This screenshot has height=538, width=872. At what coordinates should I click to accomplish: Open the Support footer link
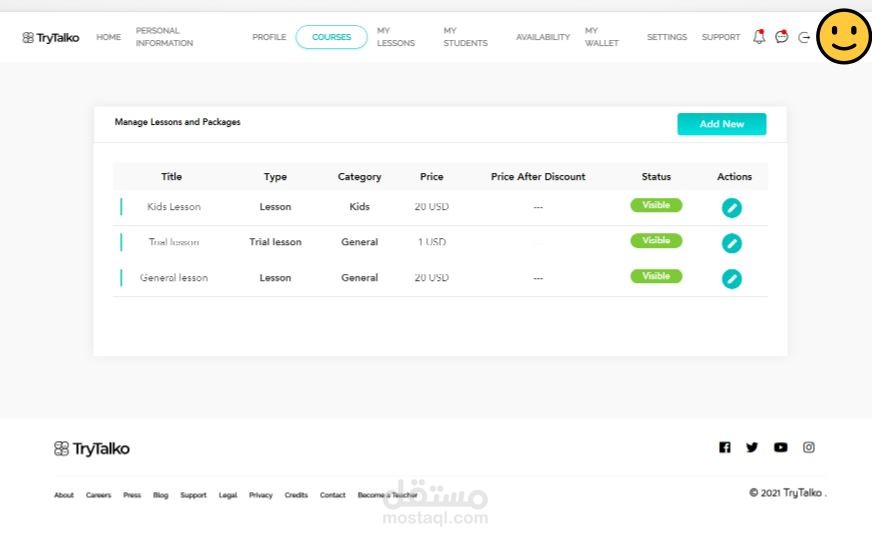click(193, 495)
